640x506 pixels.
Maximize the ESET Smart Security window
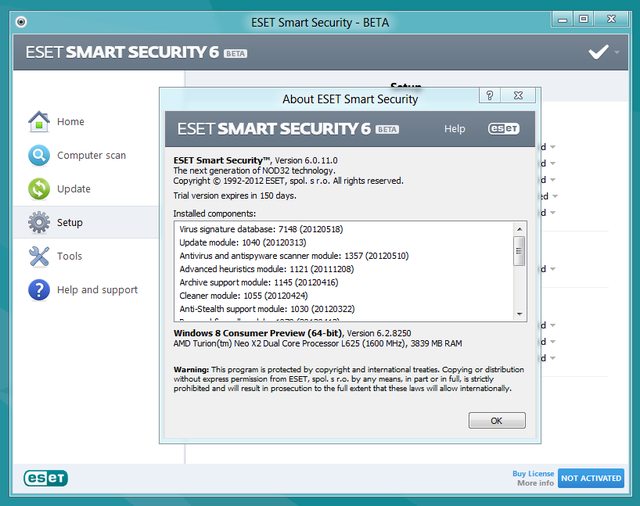tap(584, 19)
